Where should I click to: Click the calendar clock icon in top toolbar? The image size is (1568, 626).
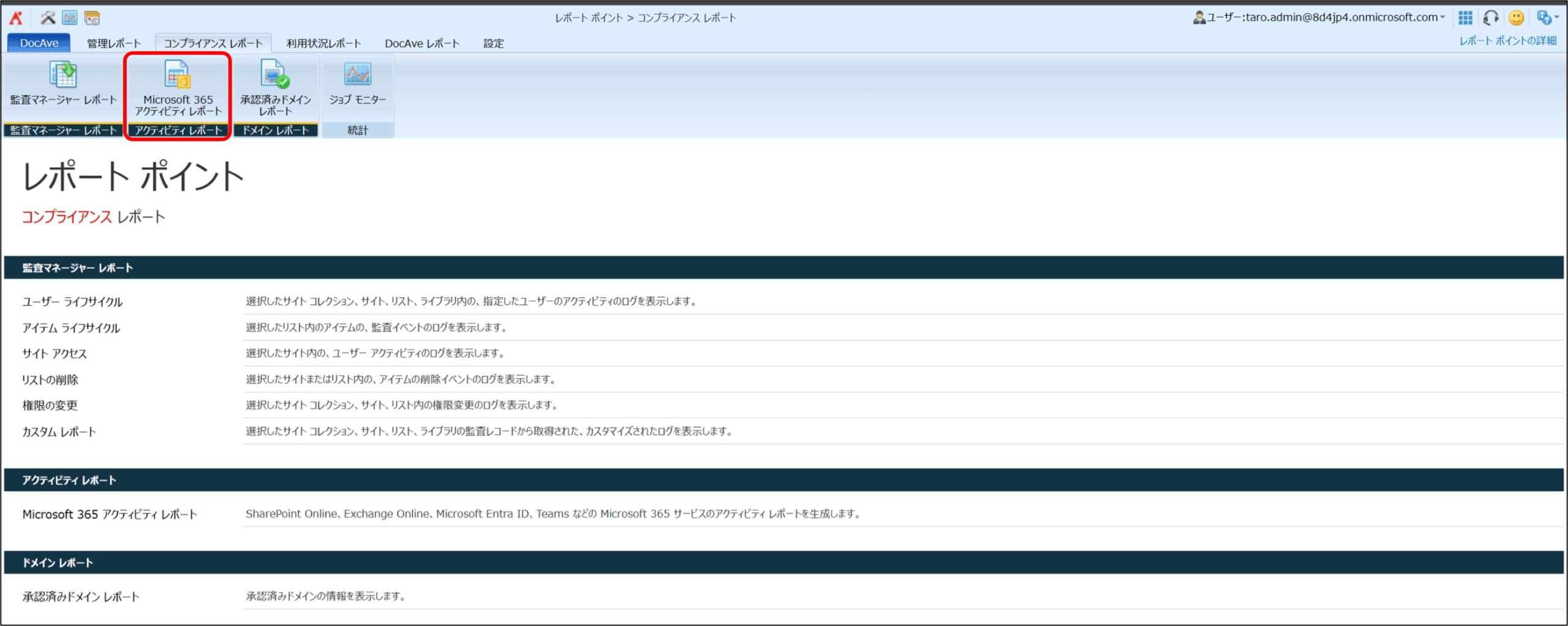point(92,18)
